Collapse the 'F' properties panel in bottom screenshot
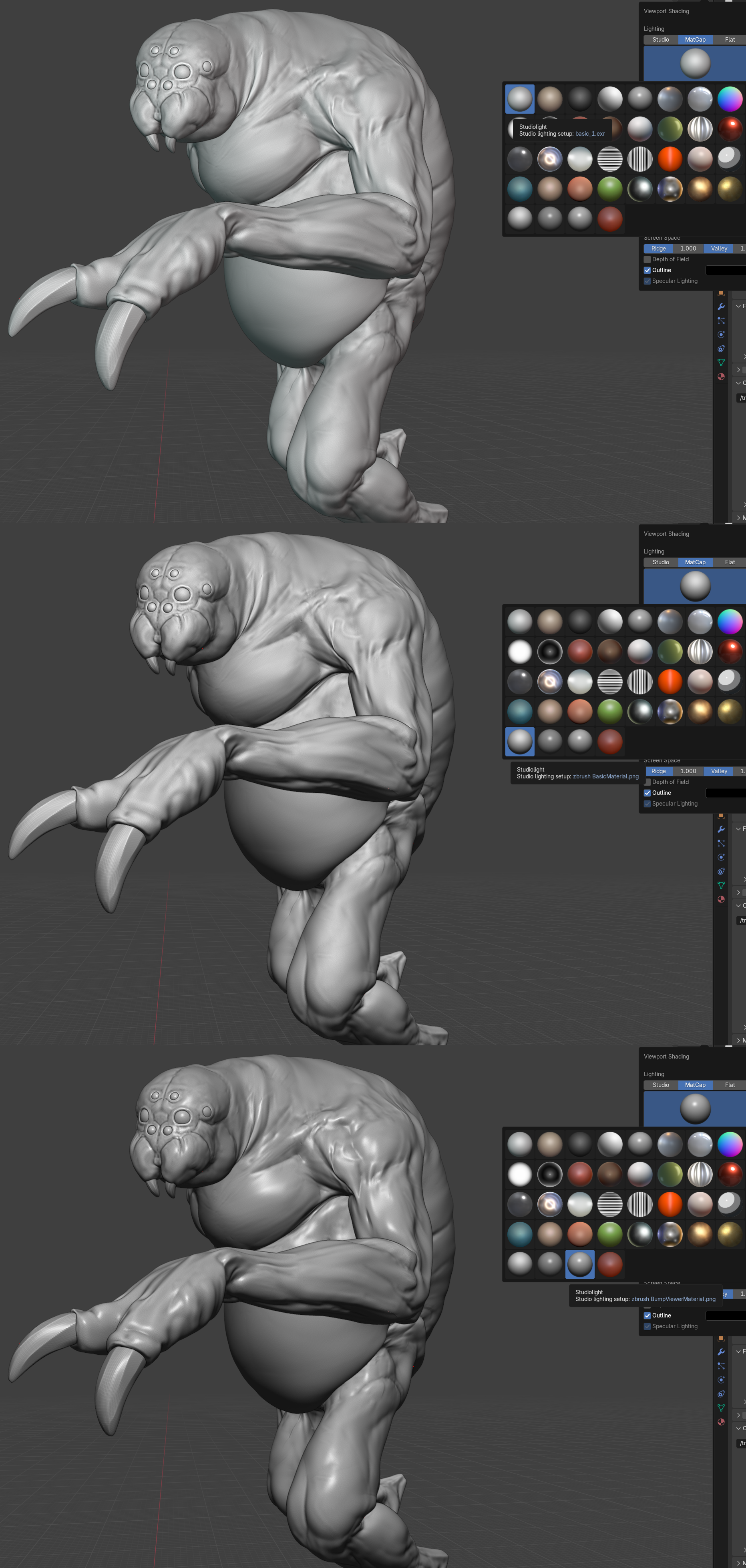 (739, 1352)
